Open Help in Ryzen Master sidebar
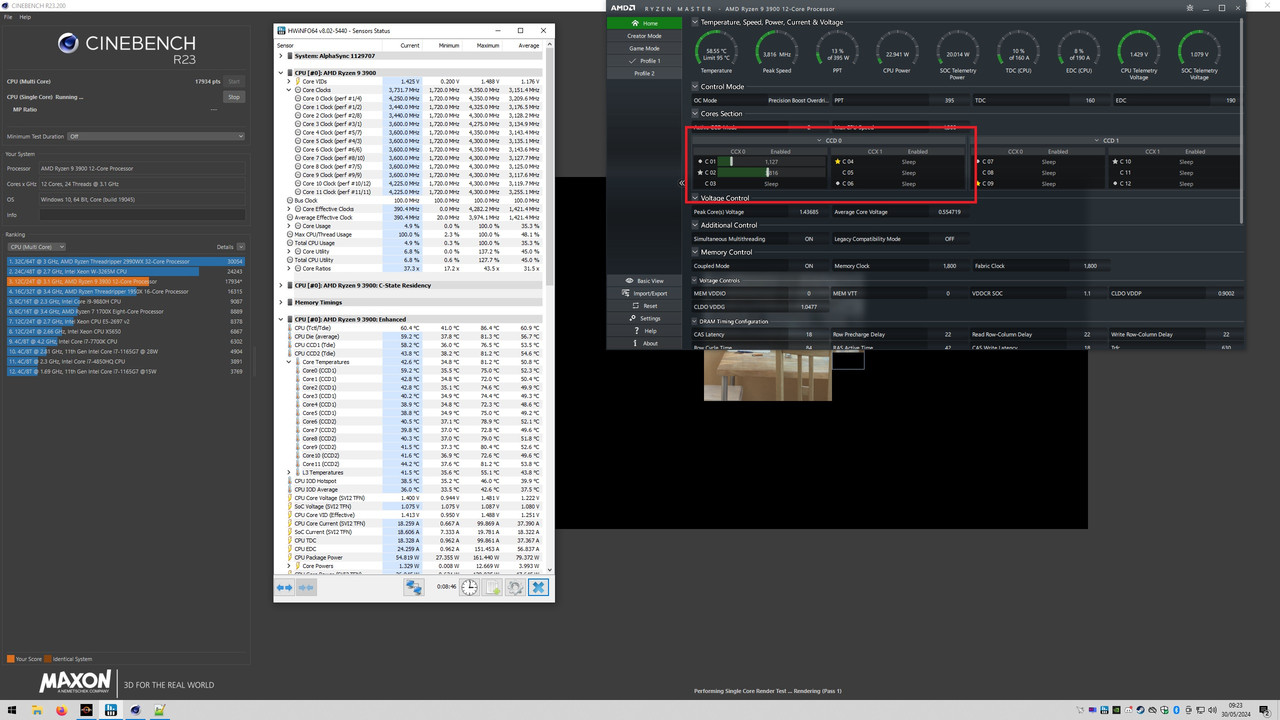 click(x=645, y=331)
